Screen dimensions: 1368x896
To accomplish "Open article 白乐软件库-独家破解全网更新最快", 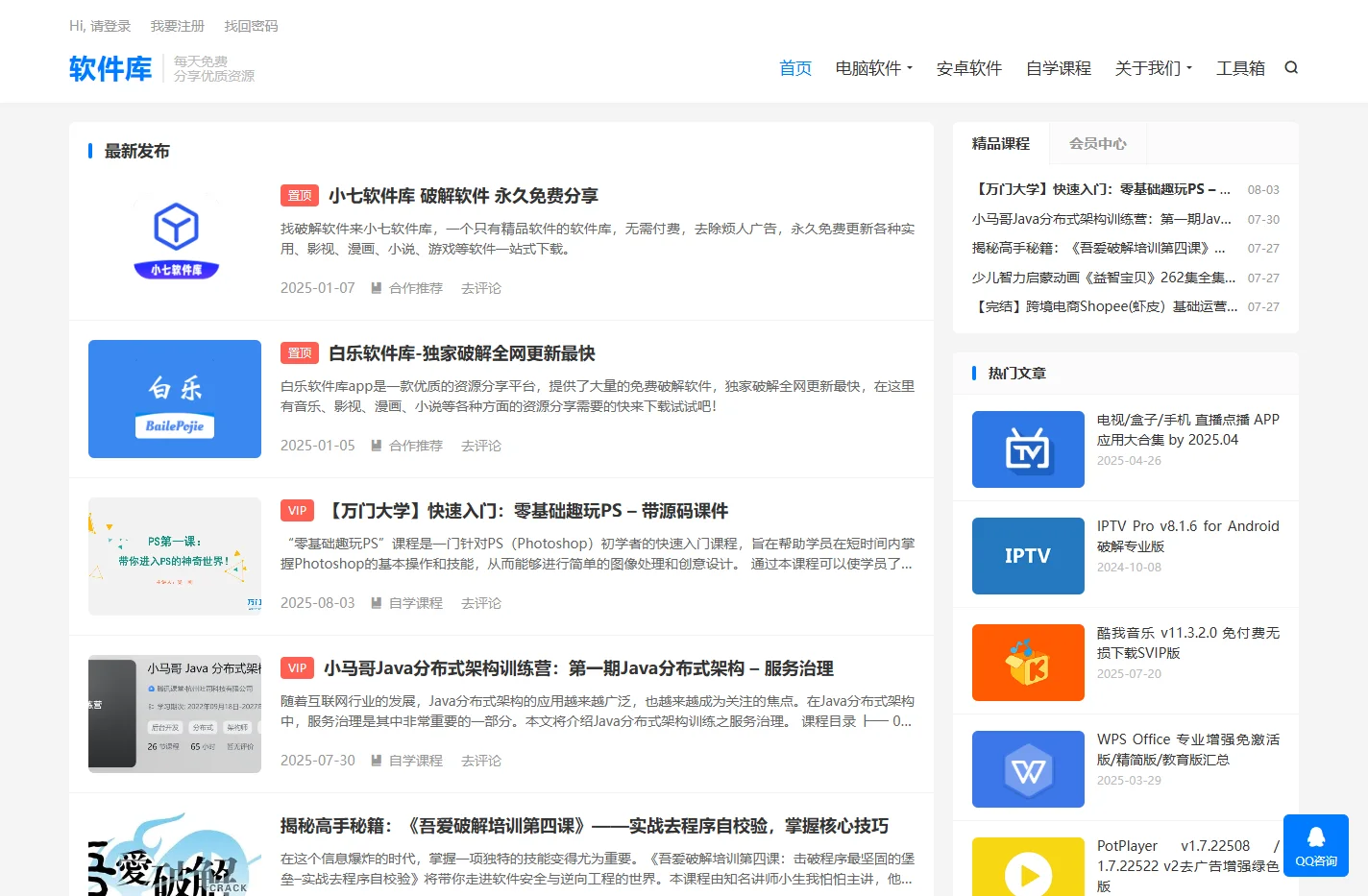I will pyautogui.click(x=462, y=353).
